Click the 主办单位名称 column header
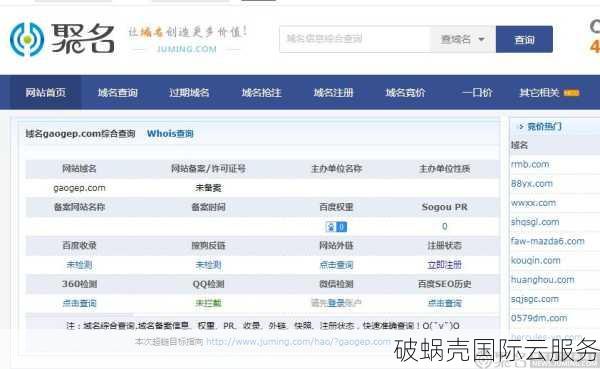 click(336, 168)
